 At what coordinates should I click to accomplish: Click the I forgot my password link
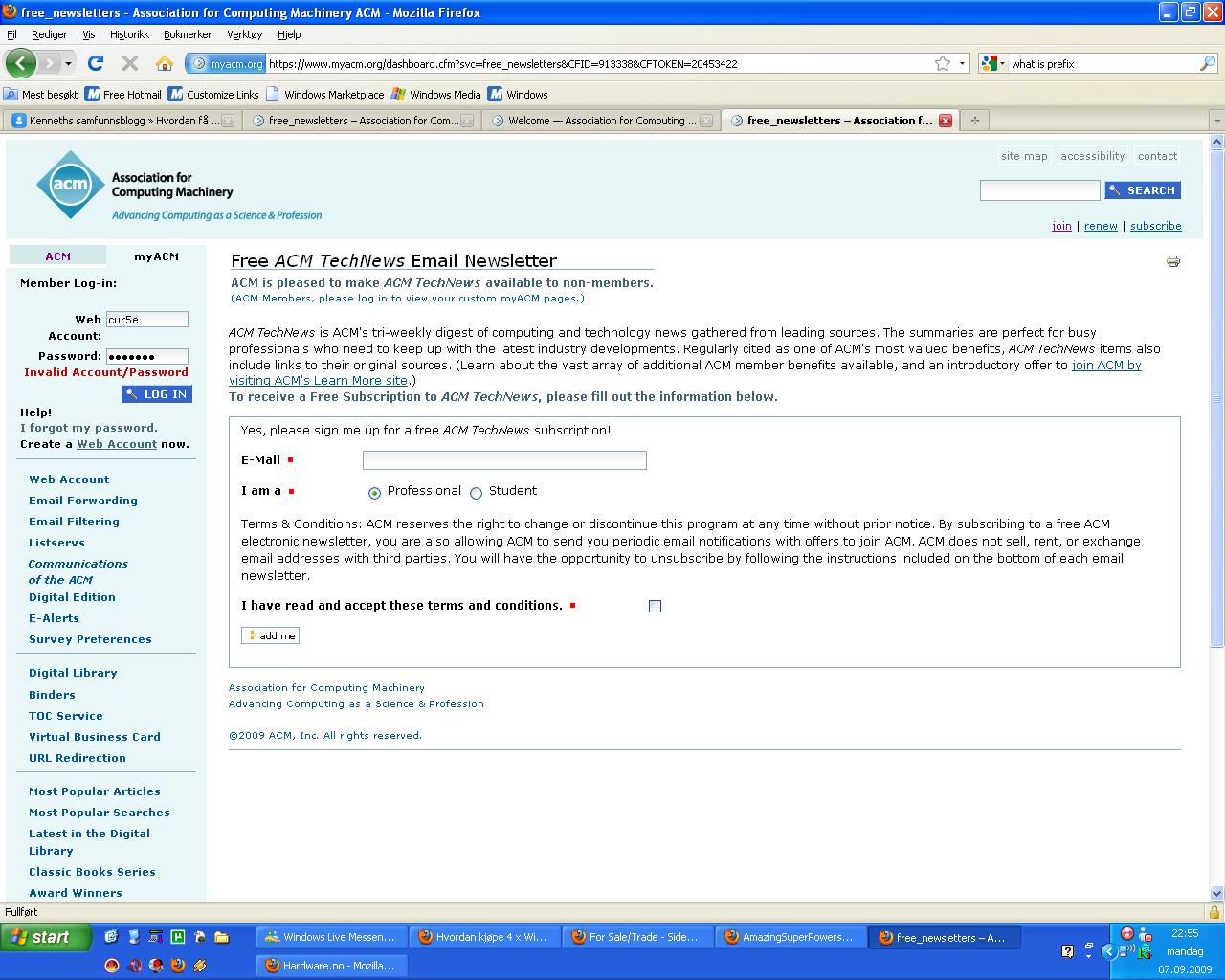(x=89, y=428)
